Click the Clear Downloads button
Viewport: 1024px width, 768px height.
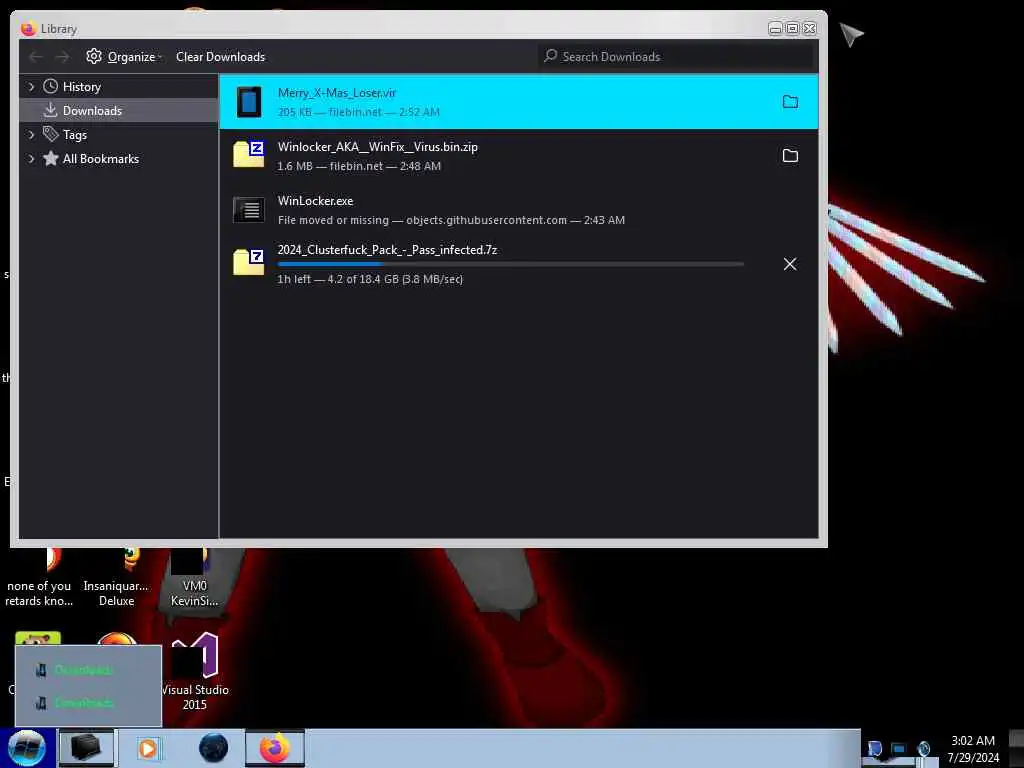point(220,57)
